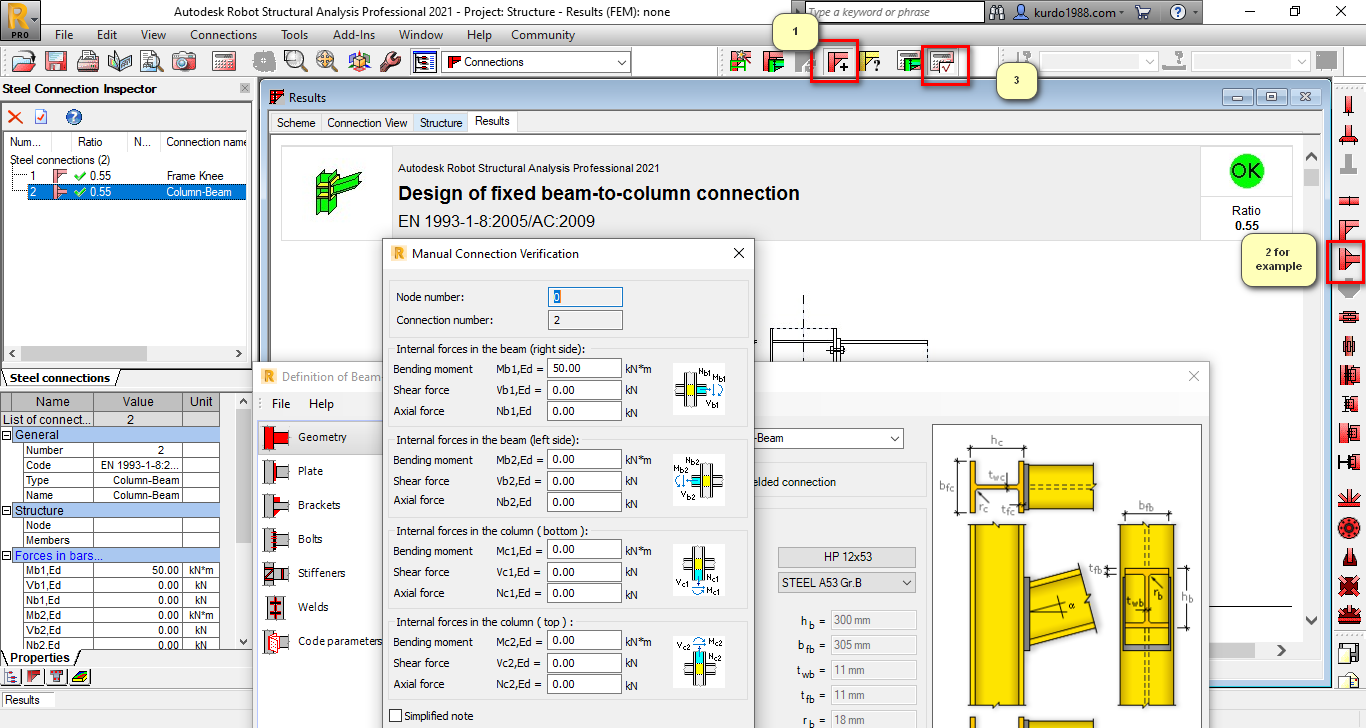Image resolution: width=1366 pixels, height=728 pixels.
Task: Select the Zoom magnifier tool
Action: pos(295,61)
